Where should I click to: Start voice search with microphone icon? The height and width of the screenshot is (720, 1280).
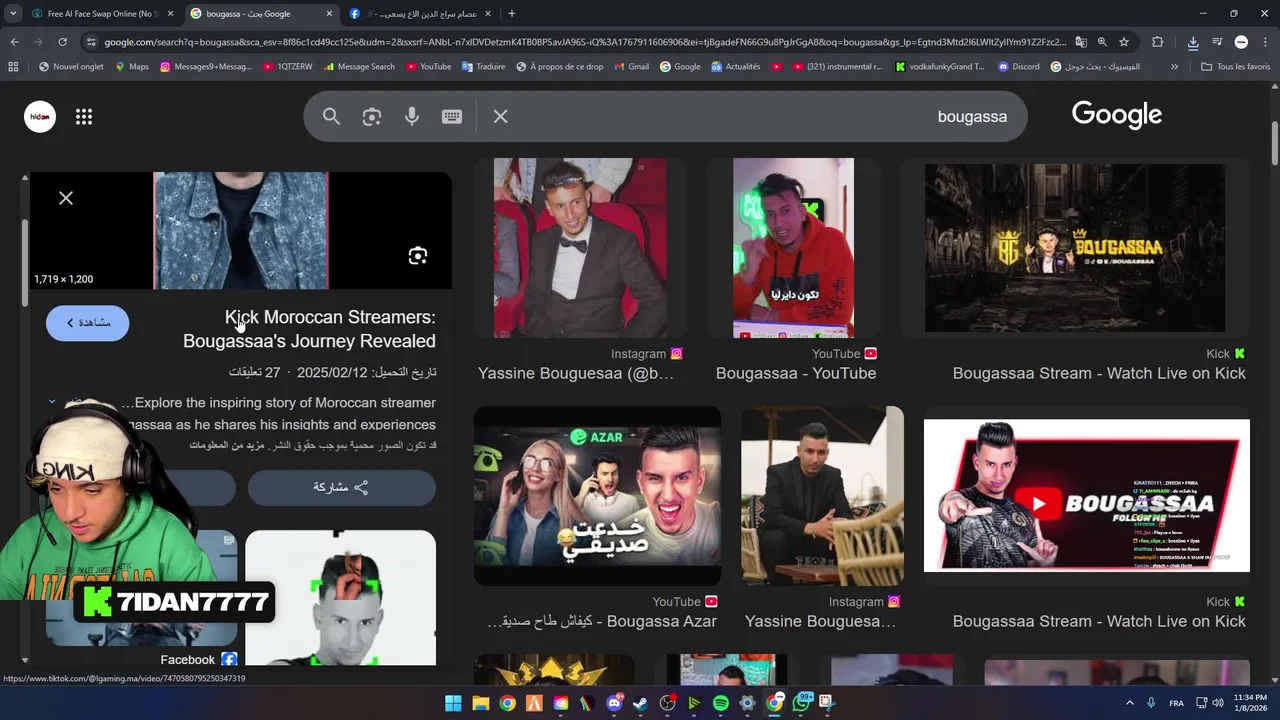[x=412, y=117]
